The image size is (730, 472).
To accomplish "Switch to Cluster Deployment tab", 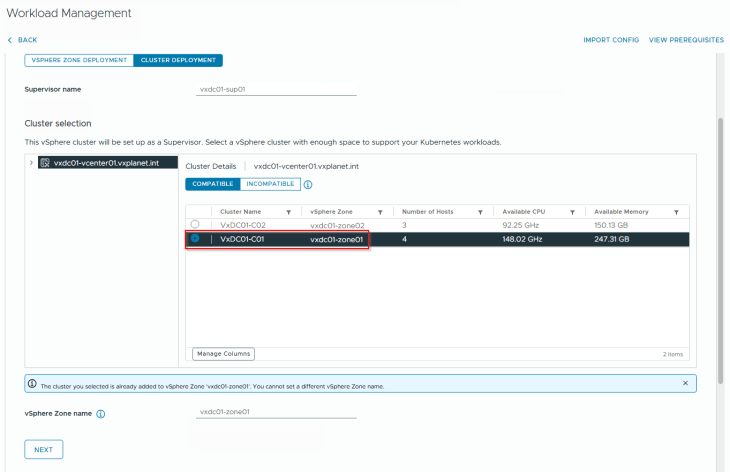I will click(178, 60).
